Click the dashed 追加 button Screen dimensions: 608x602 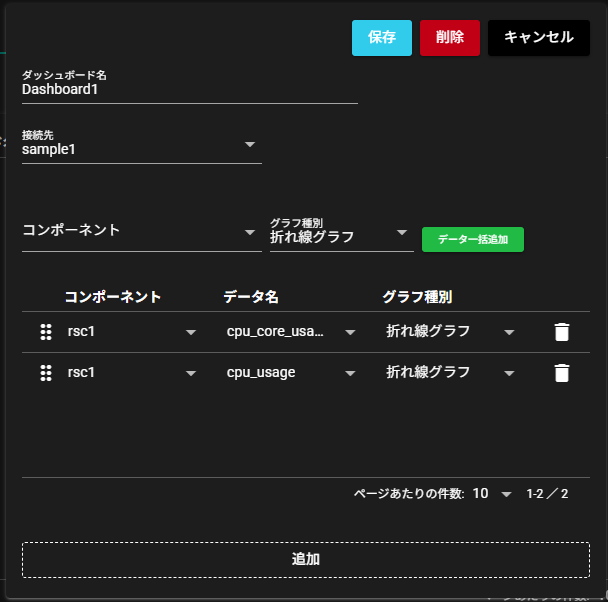click(305, 560)
